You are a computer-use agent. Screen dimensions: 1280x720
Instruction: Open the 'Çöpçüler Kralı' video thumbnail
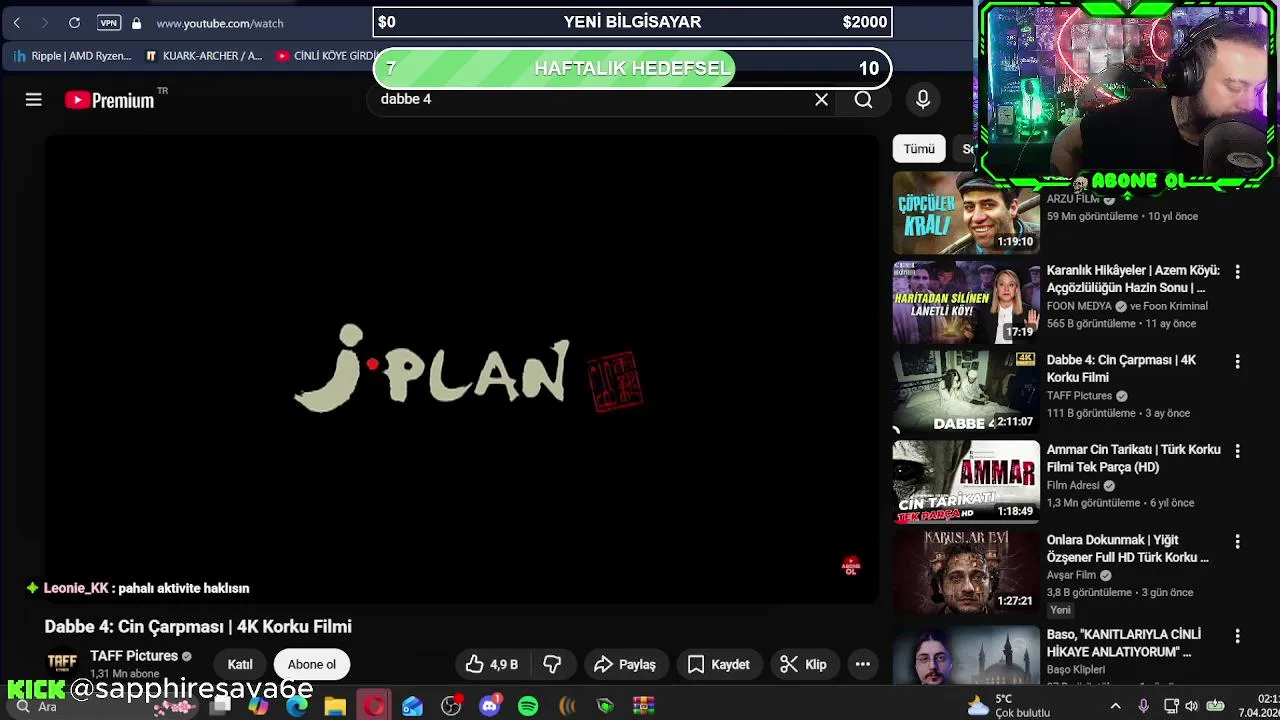(x=966, y=212)
